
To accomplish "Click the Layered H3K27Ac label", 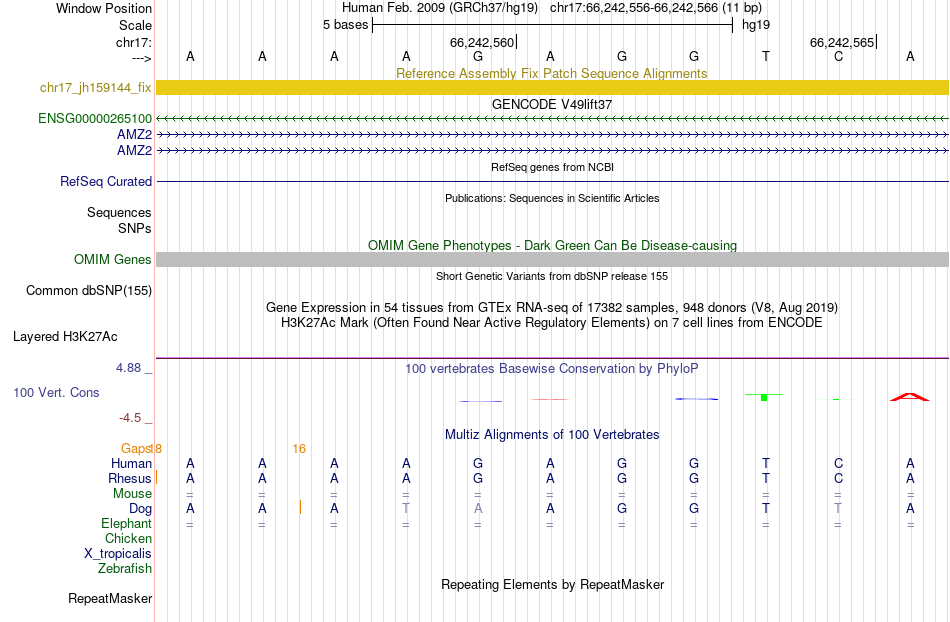I will [x=65, y=337].
